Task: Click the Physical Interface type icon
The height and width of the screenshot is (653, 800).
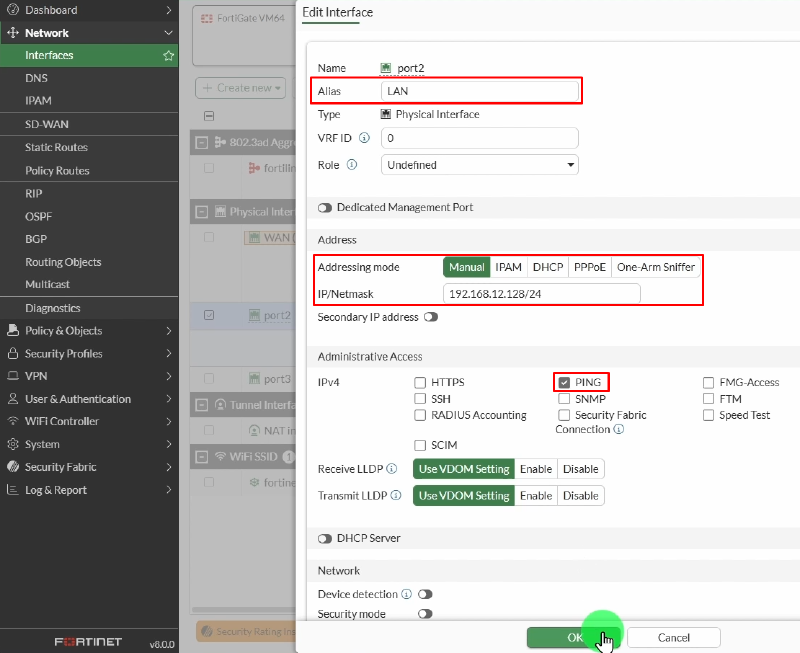Action: 386,114
